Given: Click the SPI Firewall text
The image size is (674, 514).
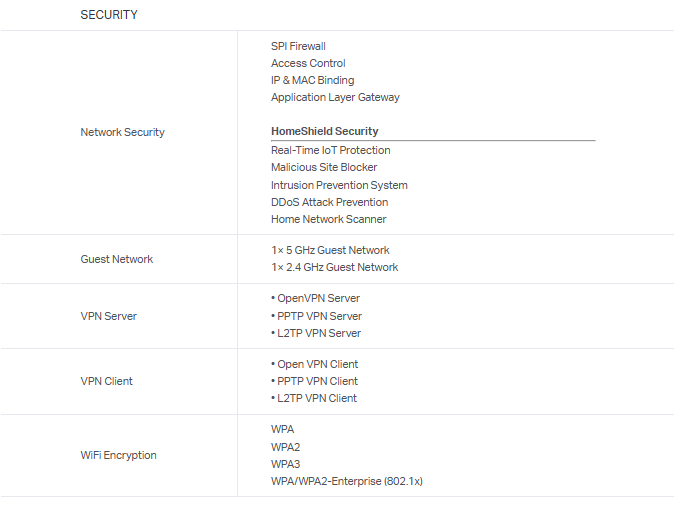Looking at the screenshot, I should coord(298,46).
